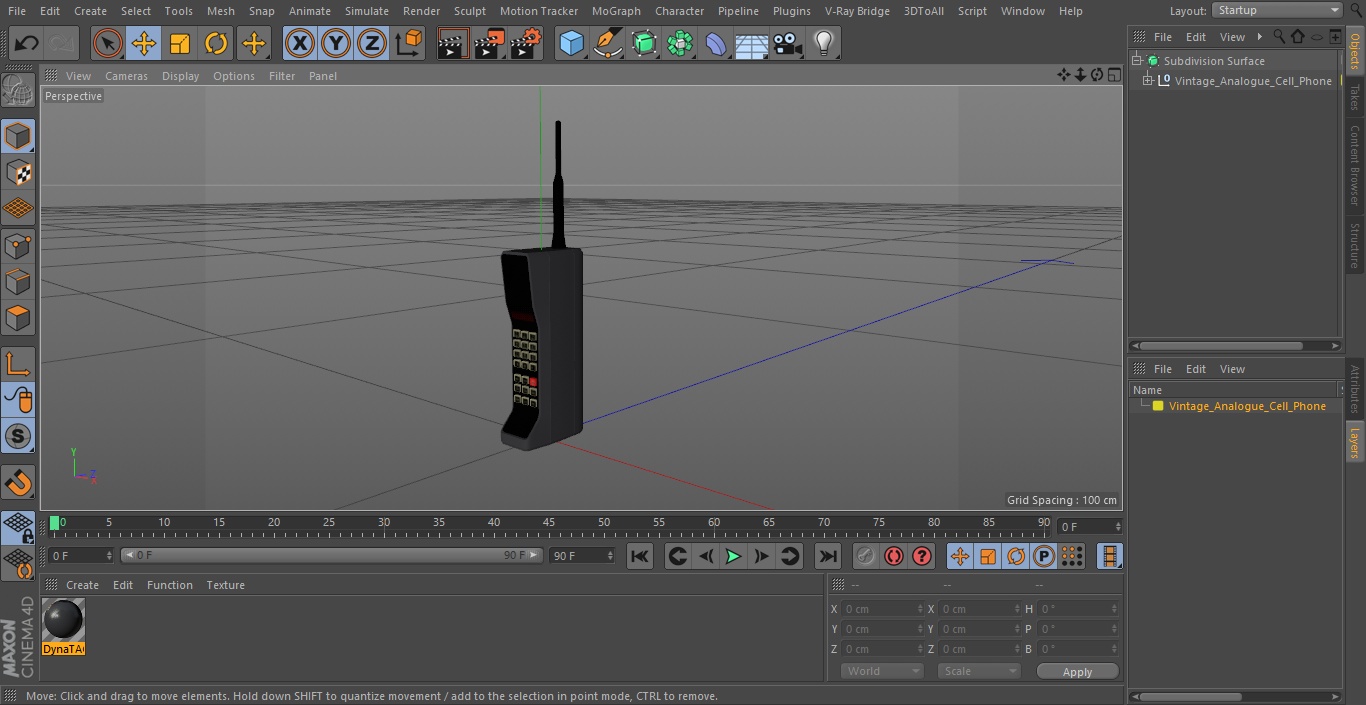Open the Scale mode dropdown
The image size is (1366, 705).
(x=979, y=671)
